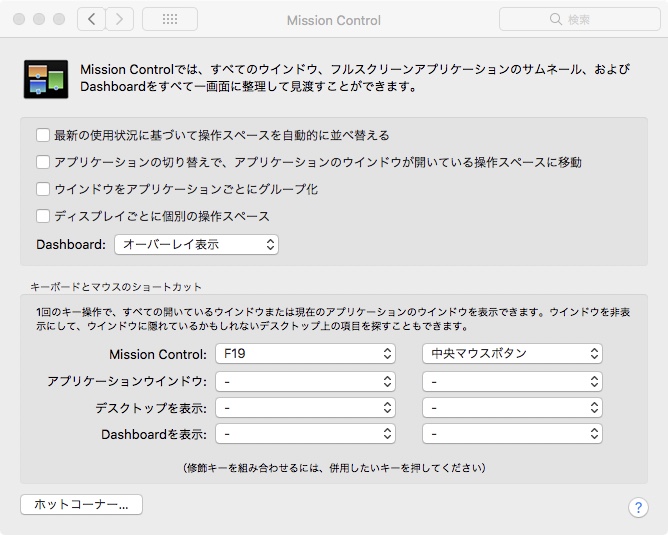Open Dashboardを表示 mouse shortcut dropdown
The image size is (668, 535).
click(x=512, y=434)
